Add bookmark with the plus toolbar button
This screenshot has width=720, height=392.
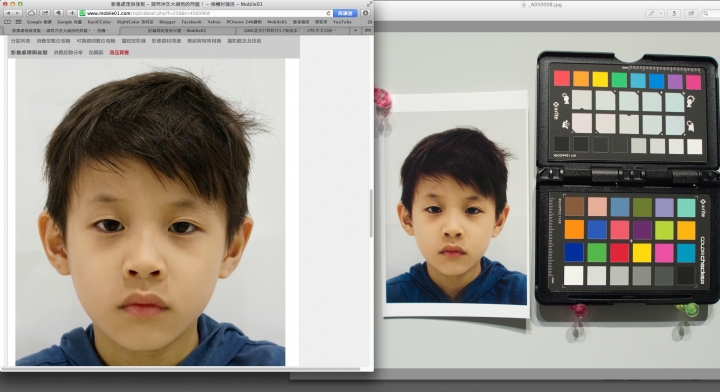[x=72, y=13]
